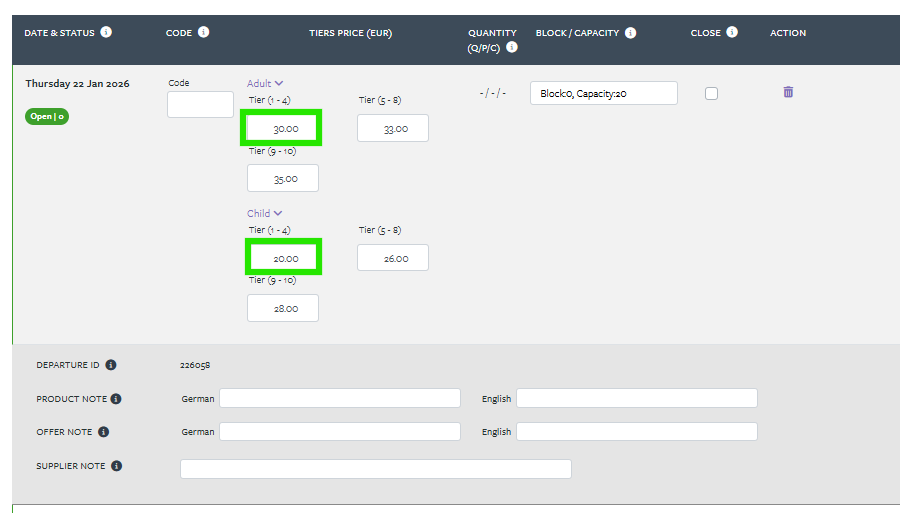The image size is (920, 513).
Task: Click departure ID value 226058
Action: pos(195,365)
